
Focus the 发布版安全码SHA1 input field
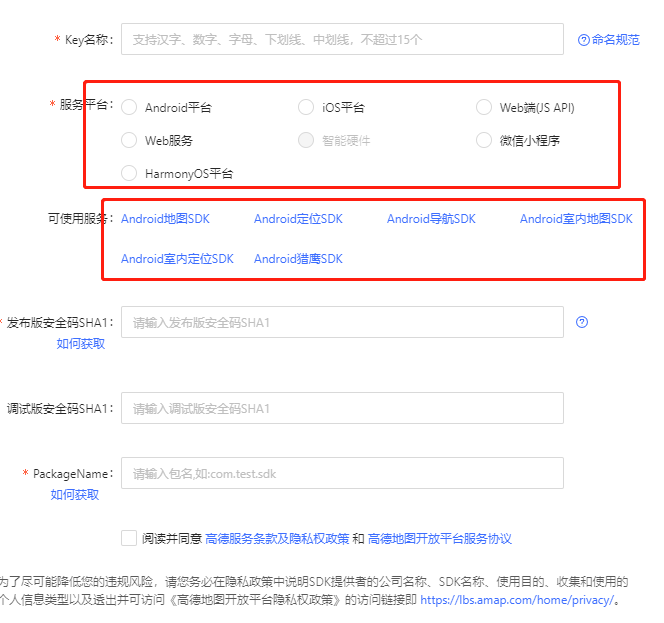[x=342, y=322]
